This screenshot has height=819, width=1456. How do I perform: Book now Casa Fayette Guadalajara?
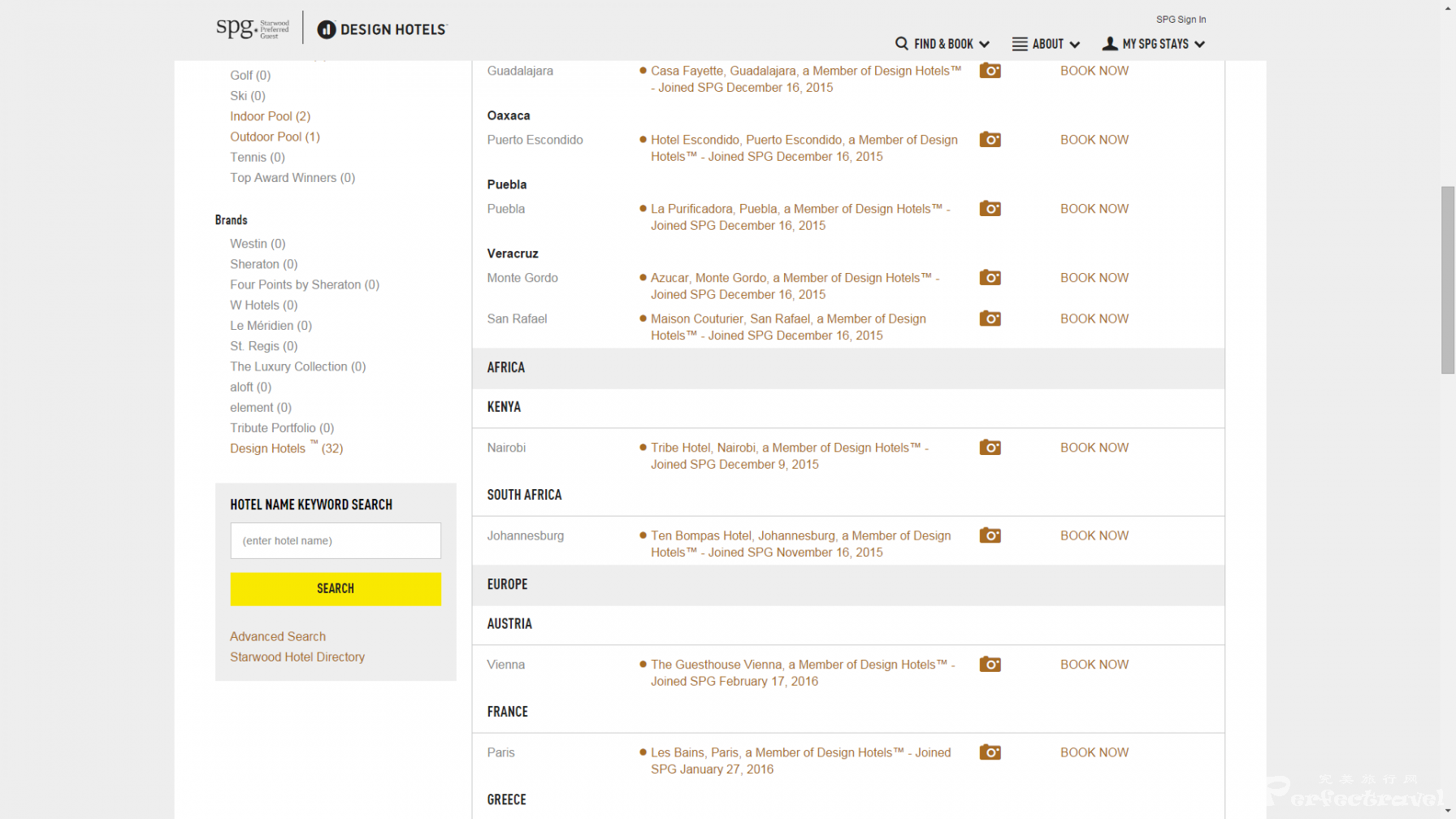click(1094, 71)
